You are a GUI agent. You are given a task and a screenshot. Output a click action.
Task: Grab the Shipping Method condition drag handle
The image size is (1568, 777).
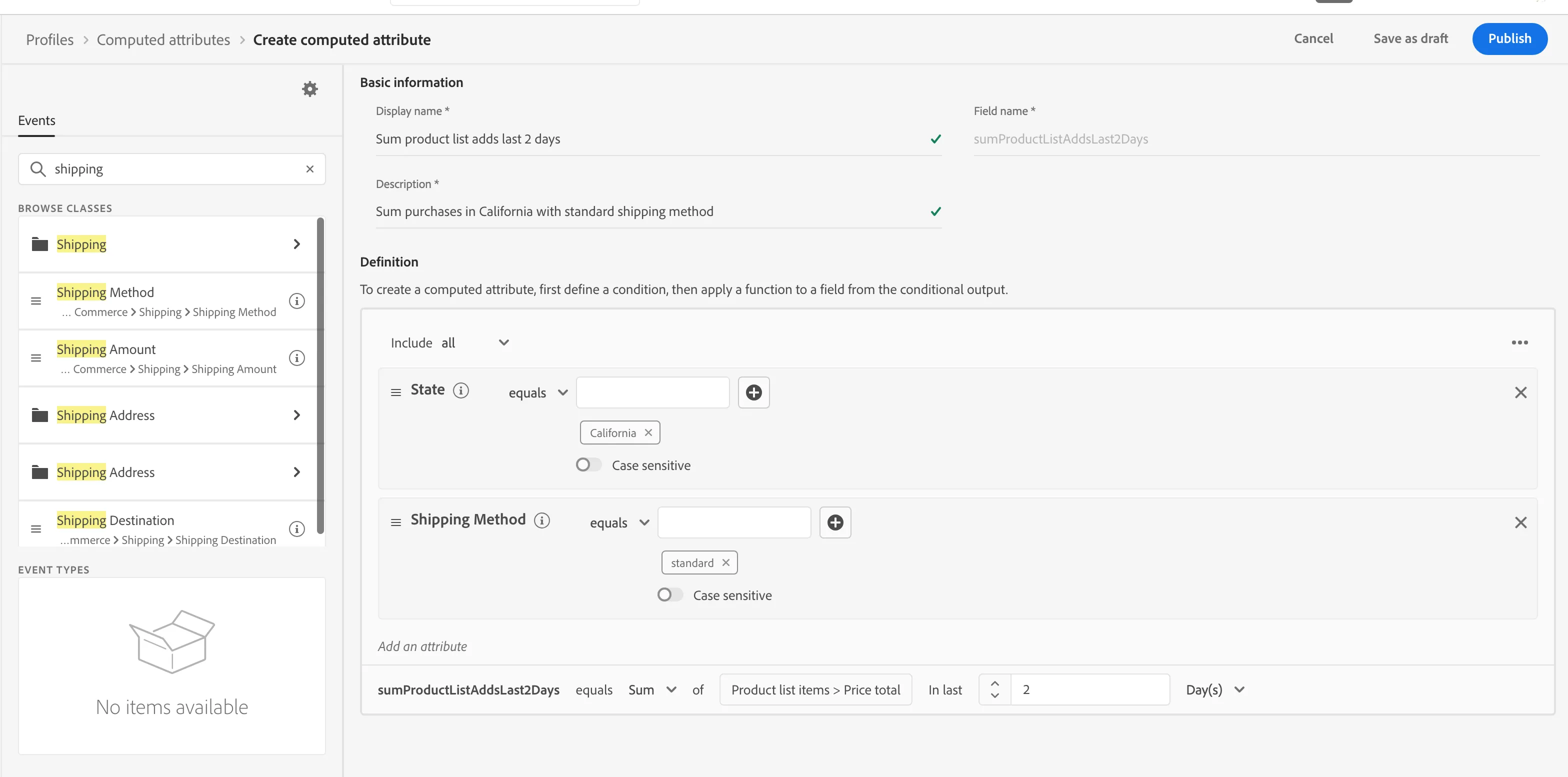(395, 522)
